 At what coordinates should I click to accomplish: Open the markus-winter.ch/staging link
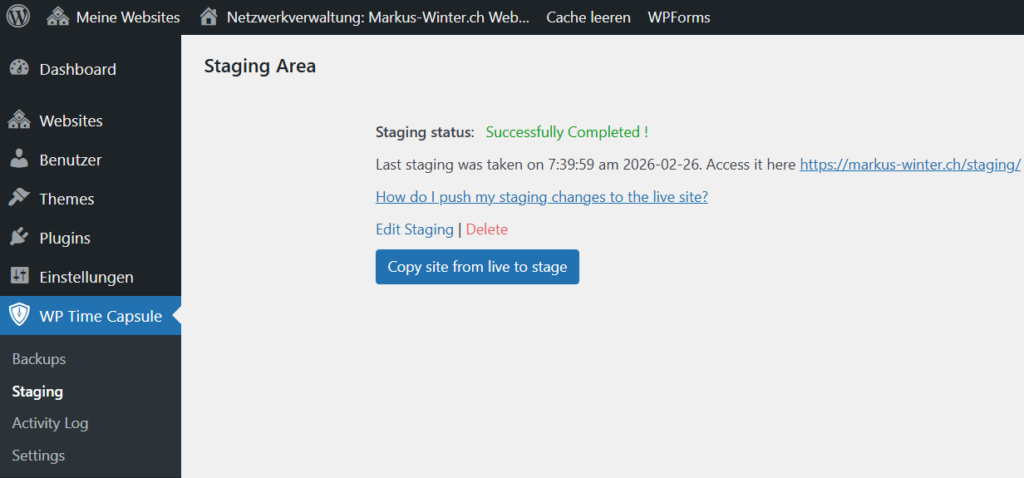point(909,165)
